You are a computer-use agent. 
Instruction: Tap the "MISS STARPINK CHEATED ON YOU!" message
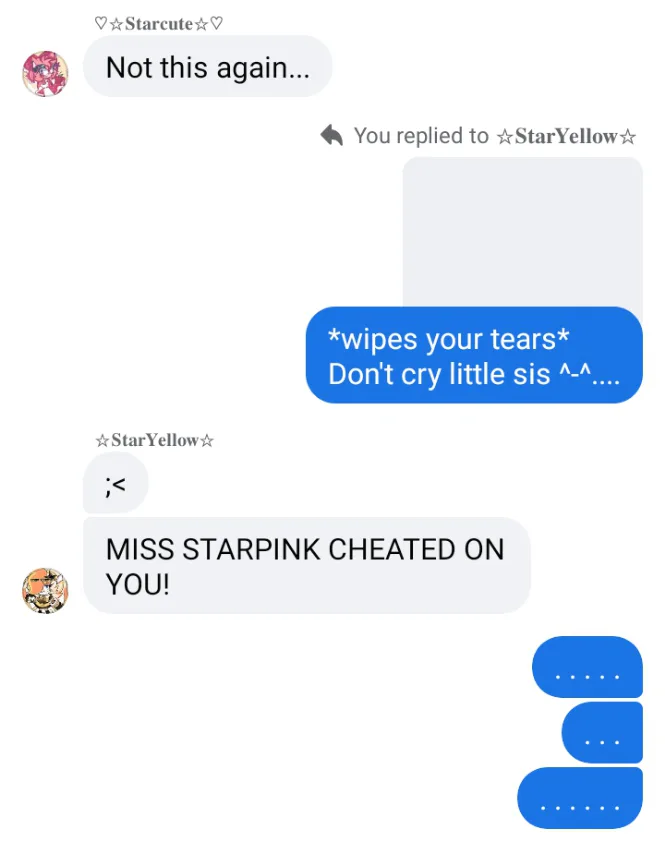pos(307,565)
